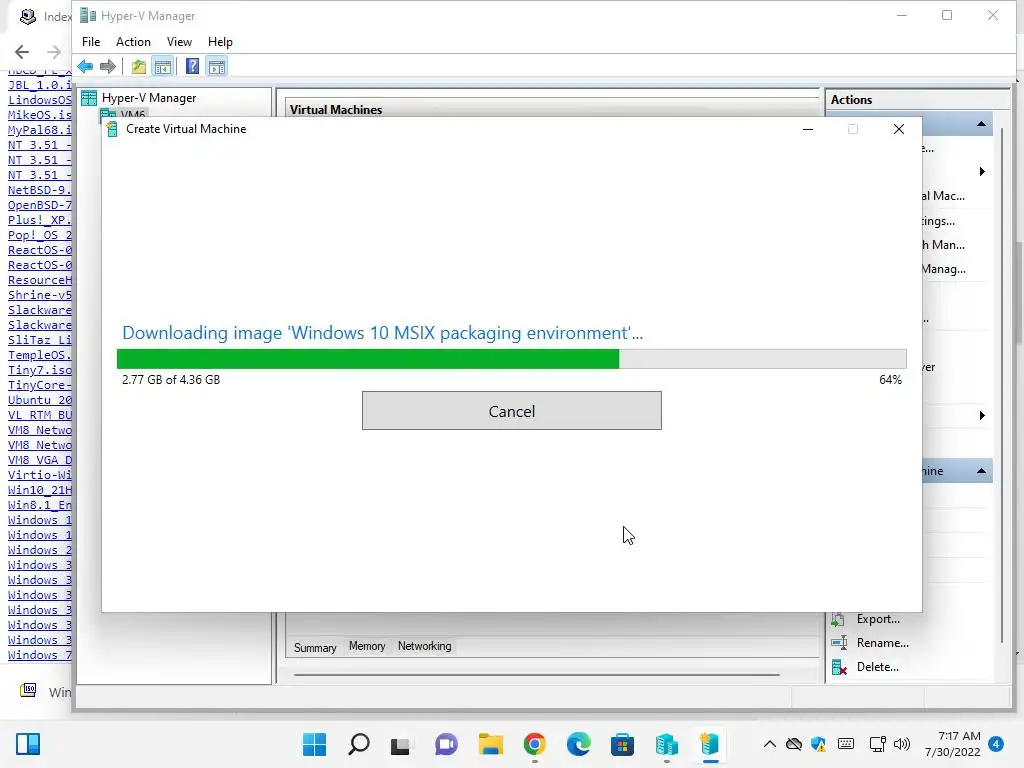The width and height of the screenshot is (1024, 768).
Task: Open File Explorer from taskbar
Action: [x=490, y=744]
